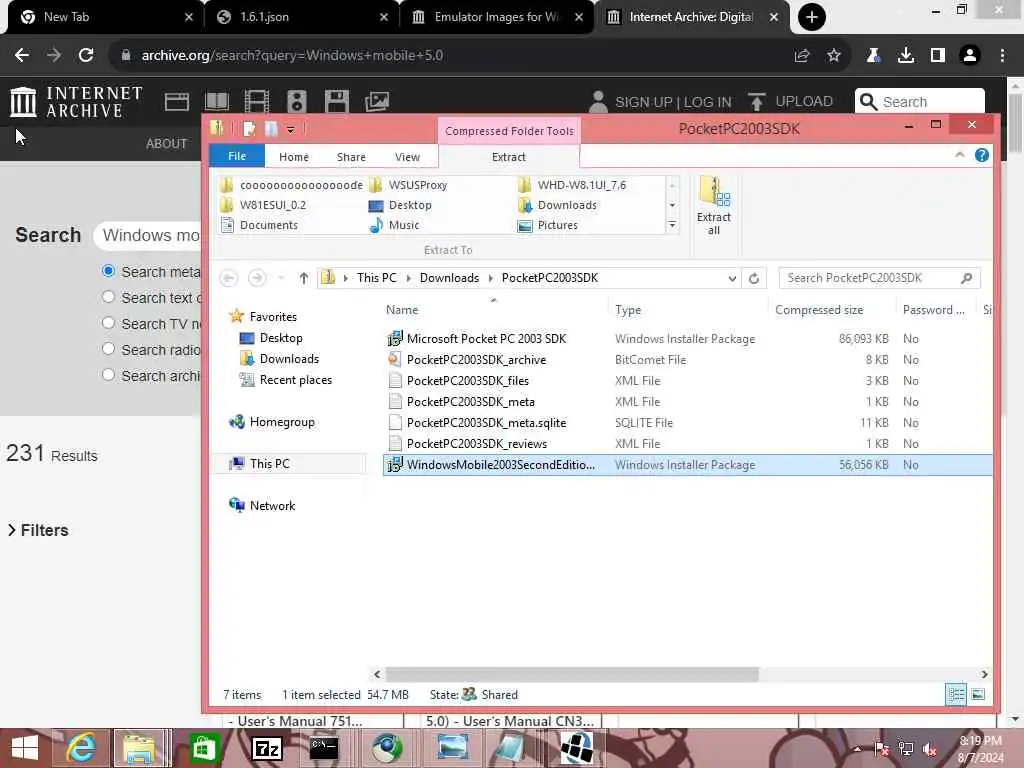This screenshot has height=768, width=1024.
Task: Open Chrome profile avatar icon
Action: tap(970, 56)
